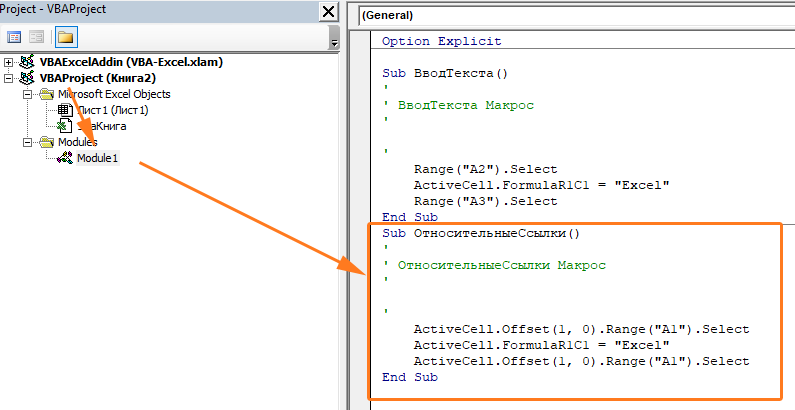
Task: Click the Microsoft Excel Objects folder icon
Action: (x=47, y=94)
